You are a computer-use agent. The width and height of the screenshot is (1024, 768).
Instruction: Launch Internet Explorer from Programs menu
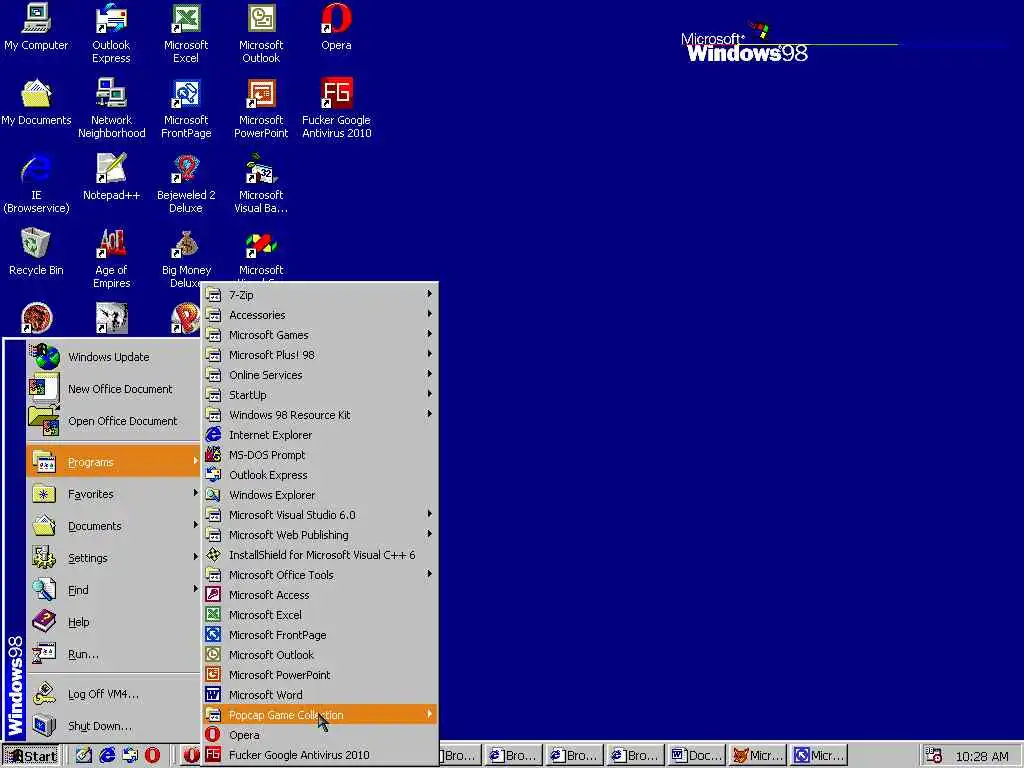click(319, 435)
